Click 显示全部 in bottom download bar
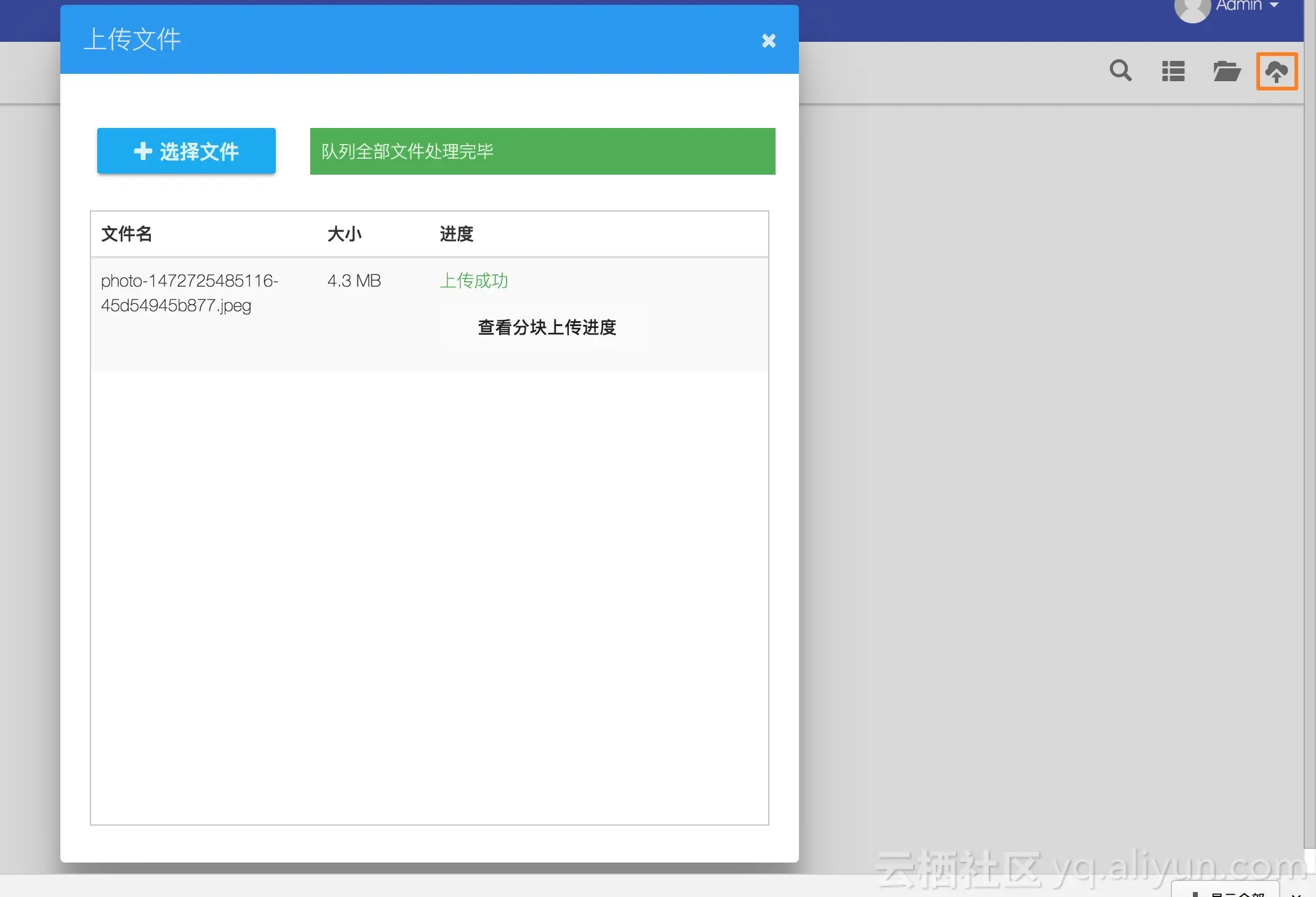This screenshot has width=1316, height=897. click(x=1236, y=893)
